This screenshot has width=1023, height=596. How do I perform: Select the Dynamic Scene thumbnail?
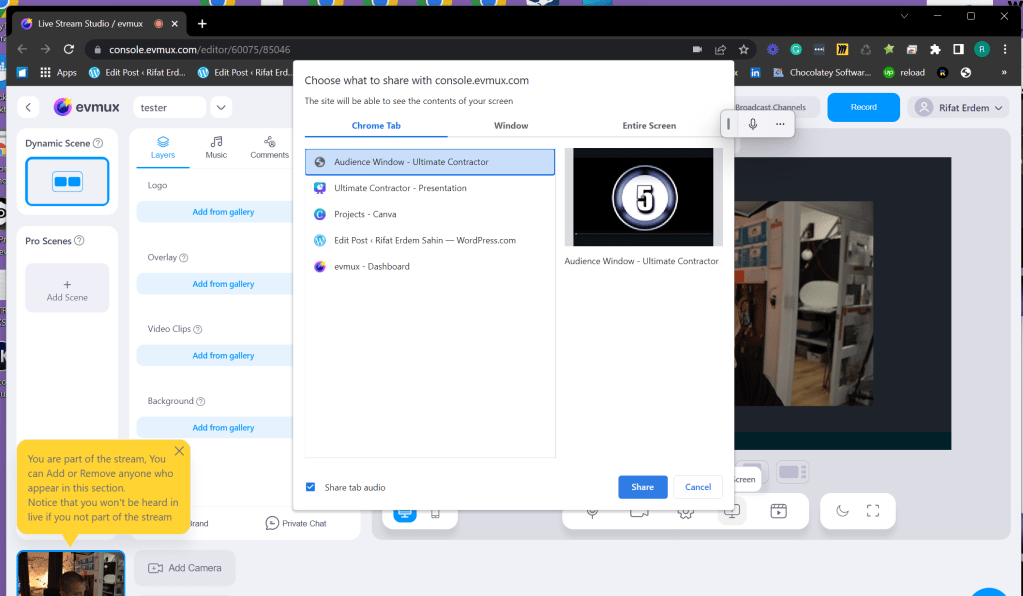[67, 181]
